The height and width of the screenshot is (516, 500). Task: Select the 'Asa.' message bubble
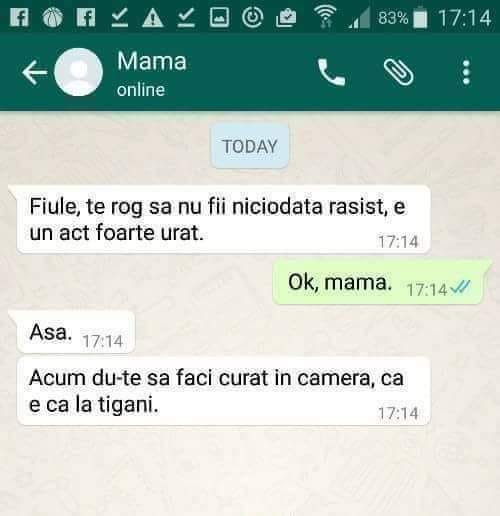[x=72, y=332]
